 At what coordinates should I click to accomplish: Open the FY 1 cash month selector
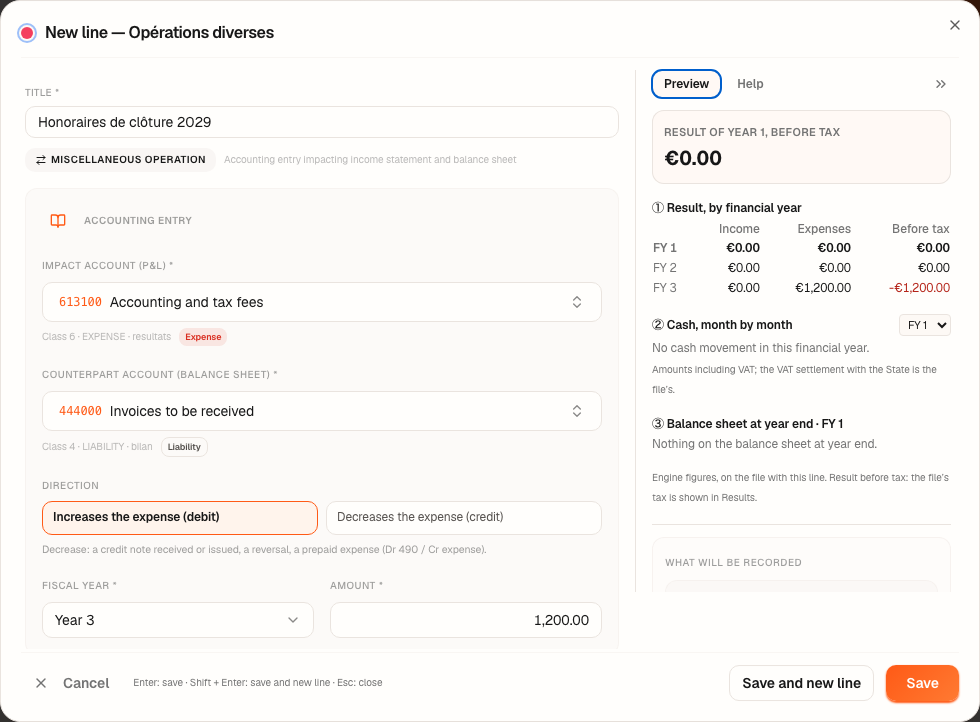tap(924, 325)
